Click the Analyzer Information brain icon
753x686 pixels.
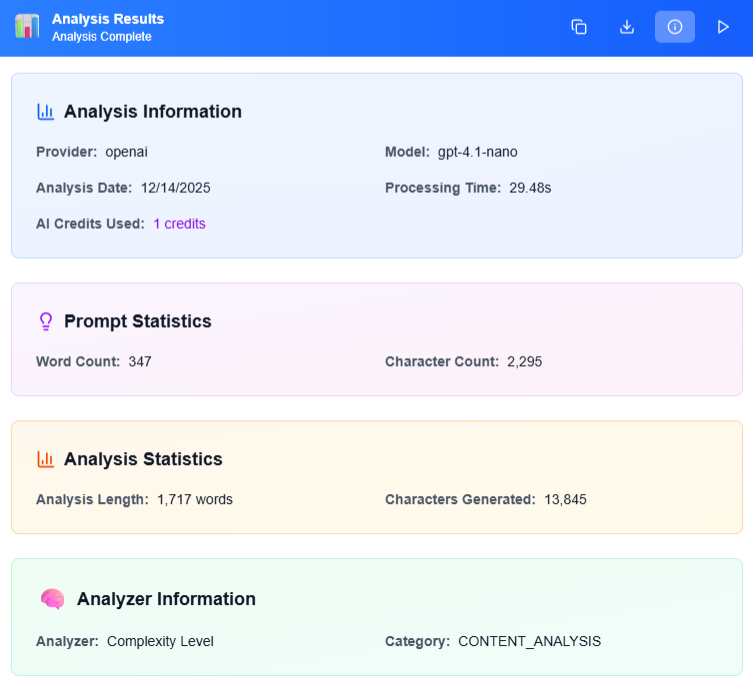[52, 599]
